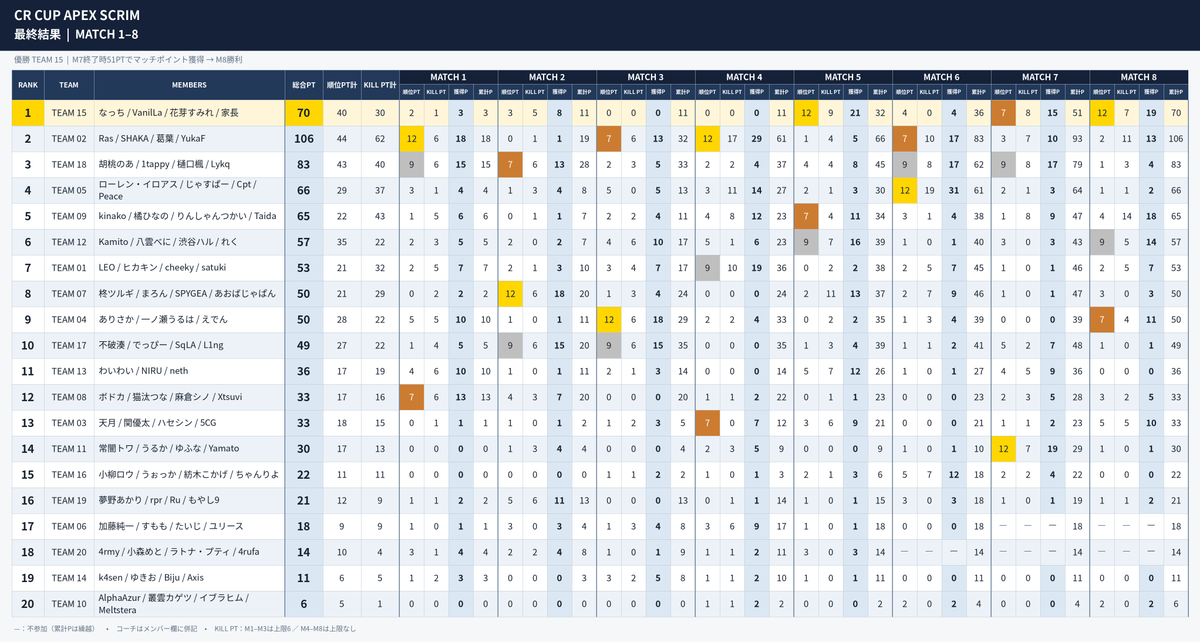The width and height of the screenshot is (1200, 642).
Task: Click the TEAM 08 name cell
Action: tap(69, 398)
